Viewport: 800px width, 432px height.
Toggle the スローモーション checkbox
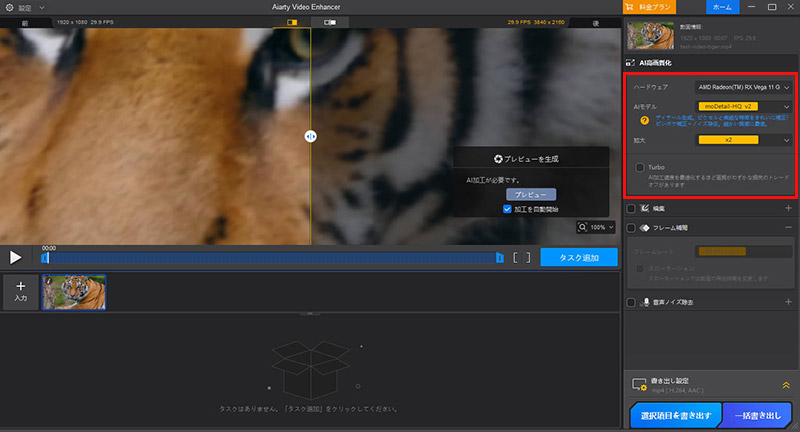[639, 268]
